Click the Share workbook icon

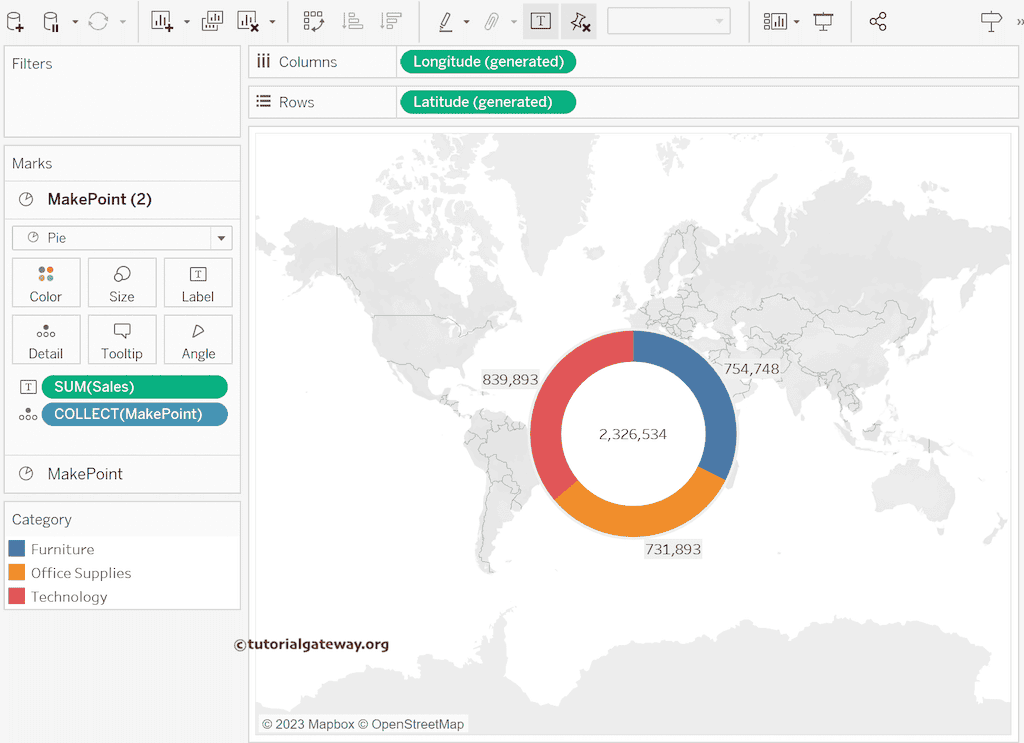(878, 21)
